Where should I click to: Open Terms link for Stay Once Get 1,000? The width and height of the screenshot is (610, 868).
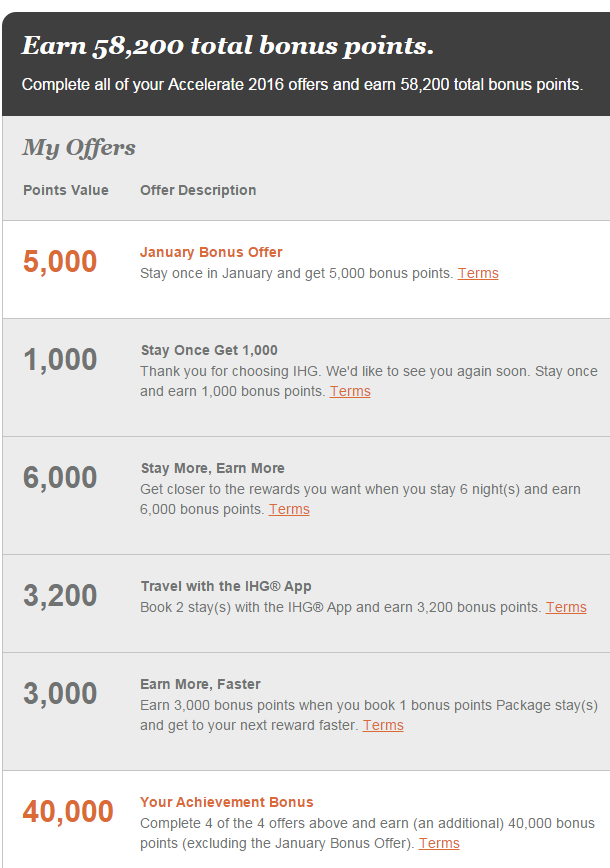coord(350,391)
